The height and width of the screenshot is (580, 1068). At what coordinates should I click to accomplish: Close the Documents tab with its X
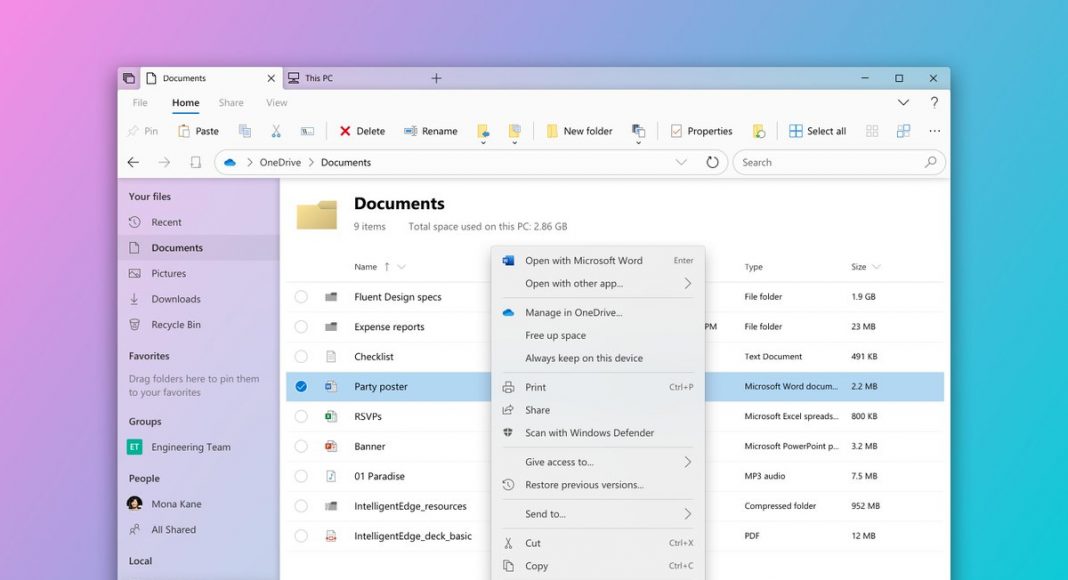click(271, 78)
